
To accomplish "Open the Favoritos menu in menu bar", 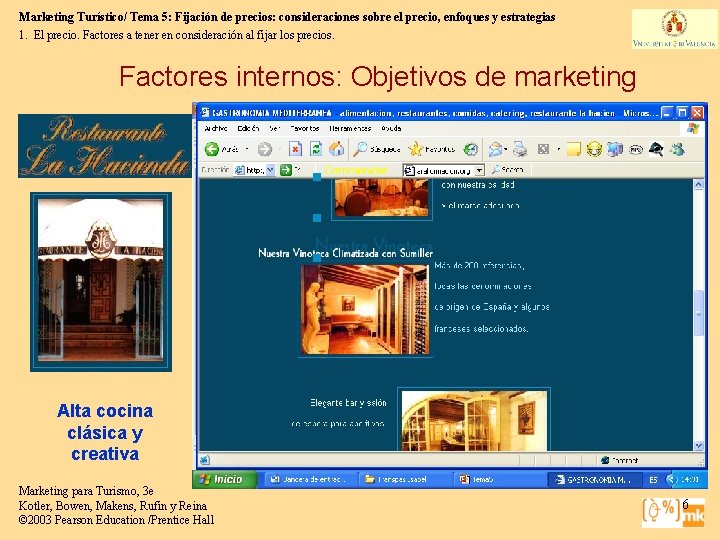I will [x=304, y=129].
